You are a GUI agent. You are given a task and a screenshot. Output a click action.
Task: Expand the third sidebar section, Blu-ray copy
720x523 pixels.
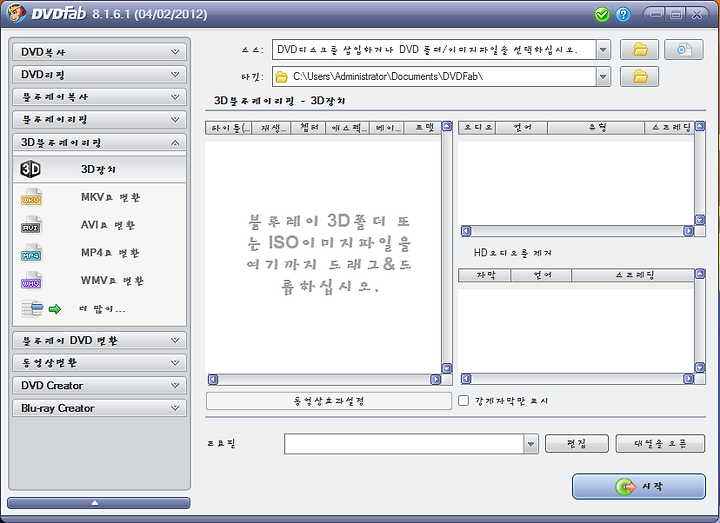coord(99,97)
